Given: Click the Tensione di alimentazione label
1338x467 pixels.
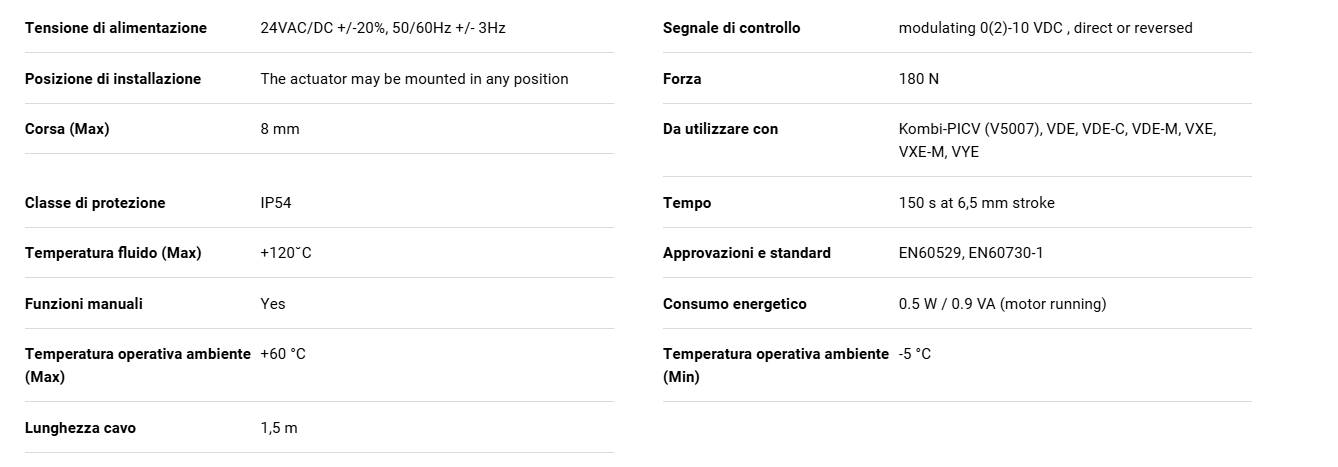Looking at the screenshot, I should click(x=116, y=28).
